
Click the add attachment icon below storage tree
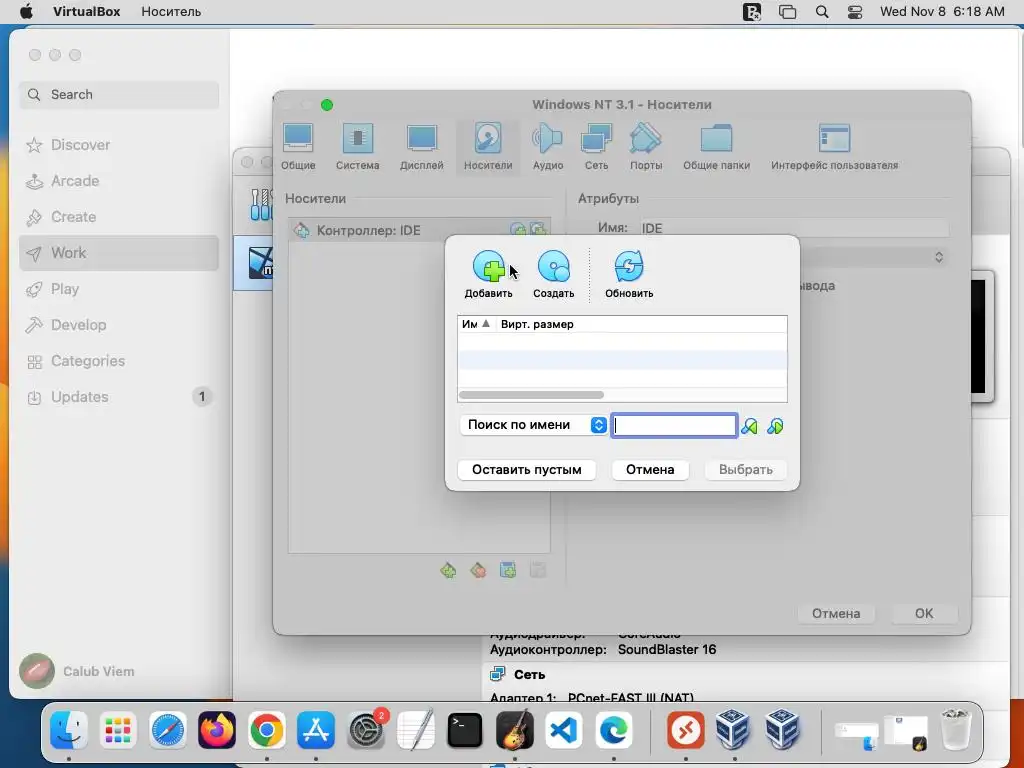507,571
